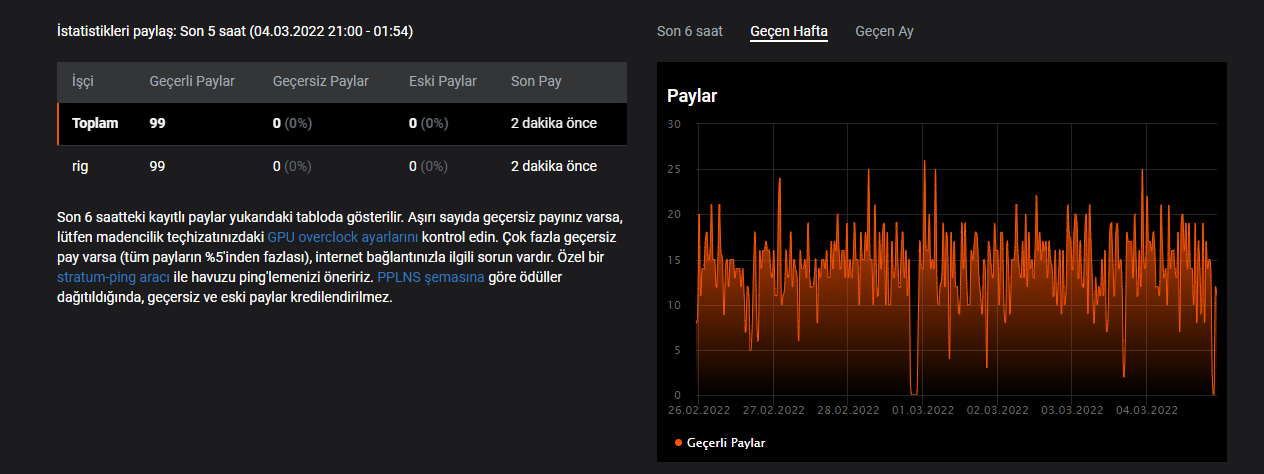The image size is (1264, 474).
Task: Sort by the Eski Paylar column header
Action: click(443, 81)
